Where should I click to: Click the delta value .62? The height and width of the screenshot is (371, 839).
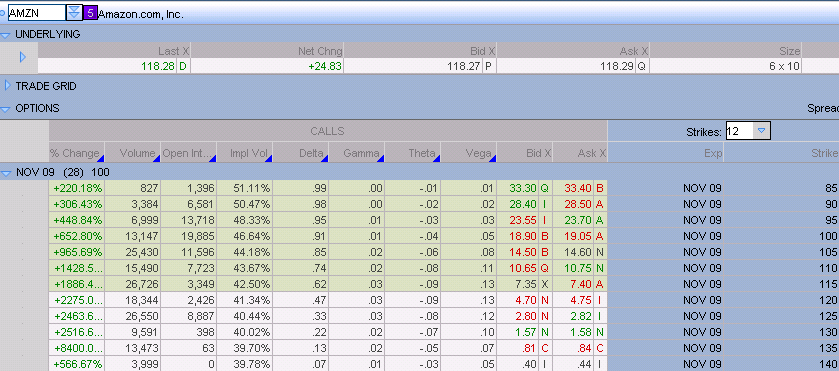(320, 284)
